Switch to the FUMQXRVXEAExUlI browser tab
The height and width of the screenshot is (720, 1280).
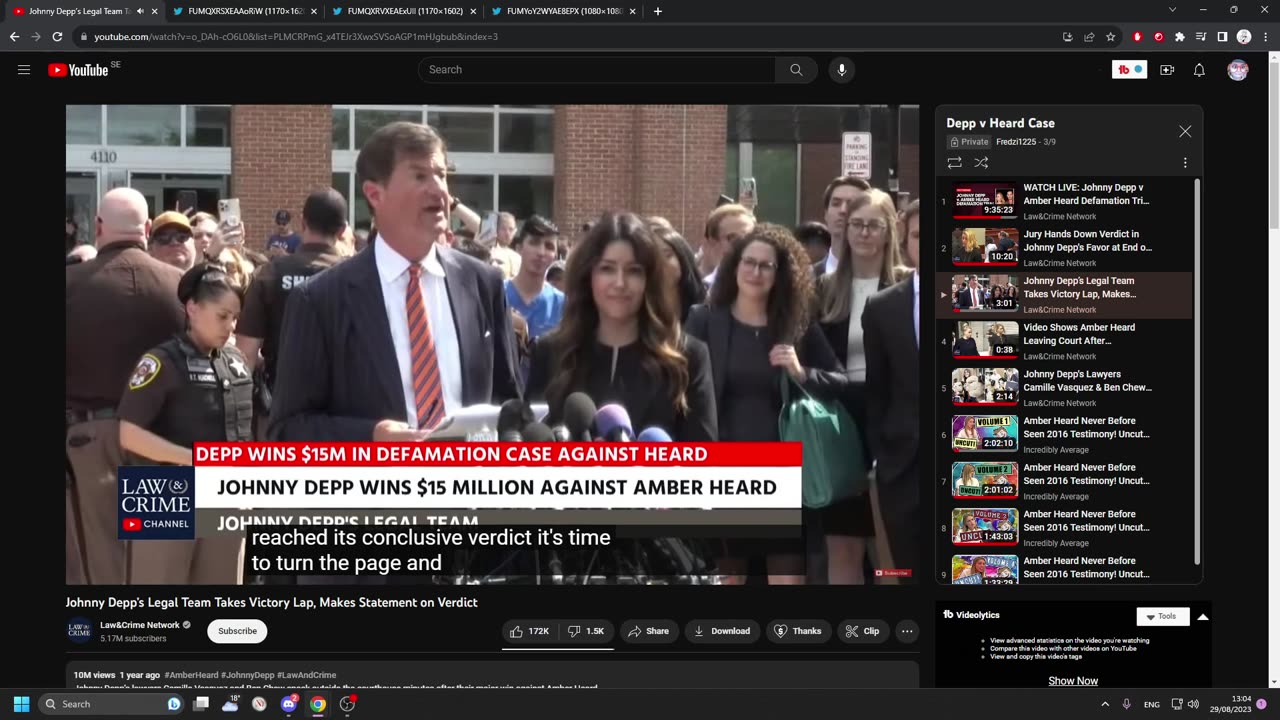(x=405, y=11)
